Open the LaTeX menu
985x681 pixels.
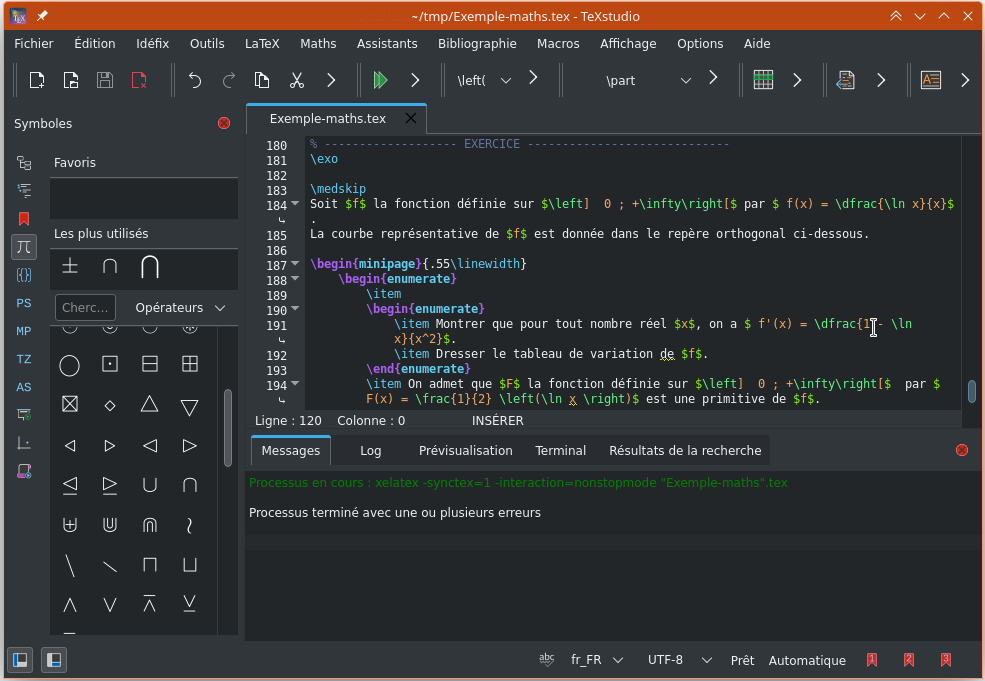coord(262,43)
